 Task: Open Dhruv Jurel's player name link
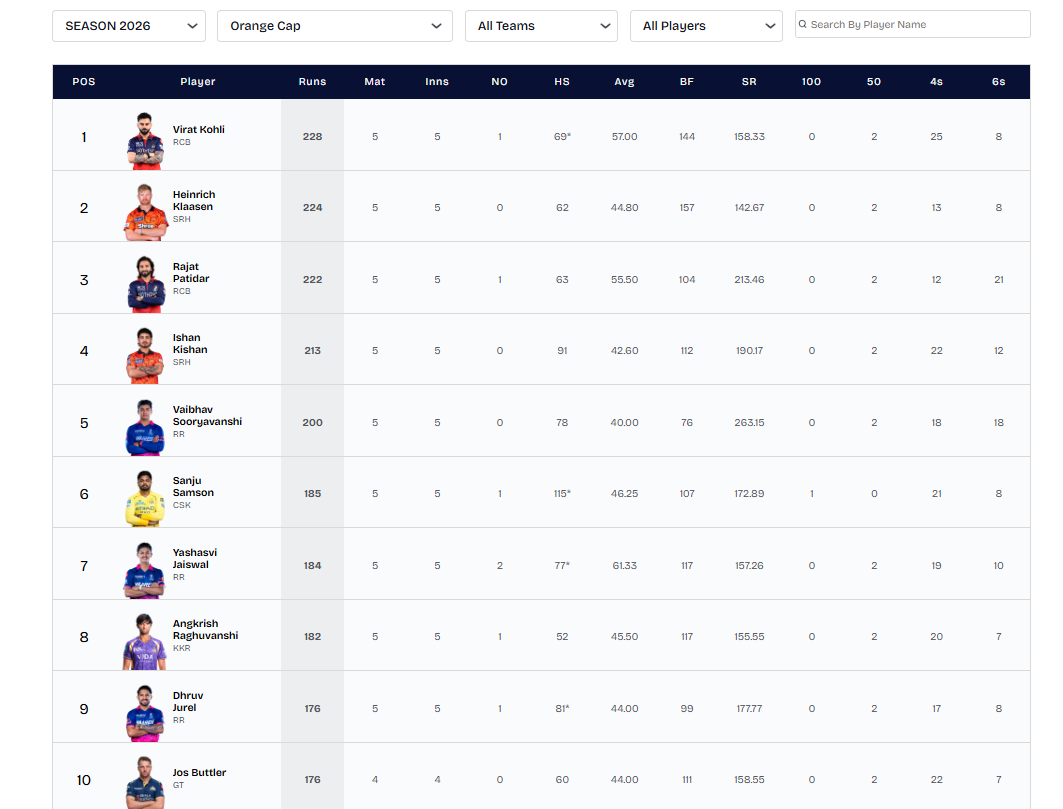click(x=187, y=701)
